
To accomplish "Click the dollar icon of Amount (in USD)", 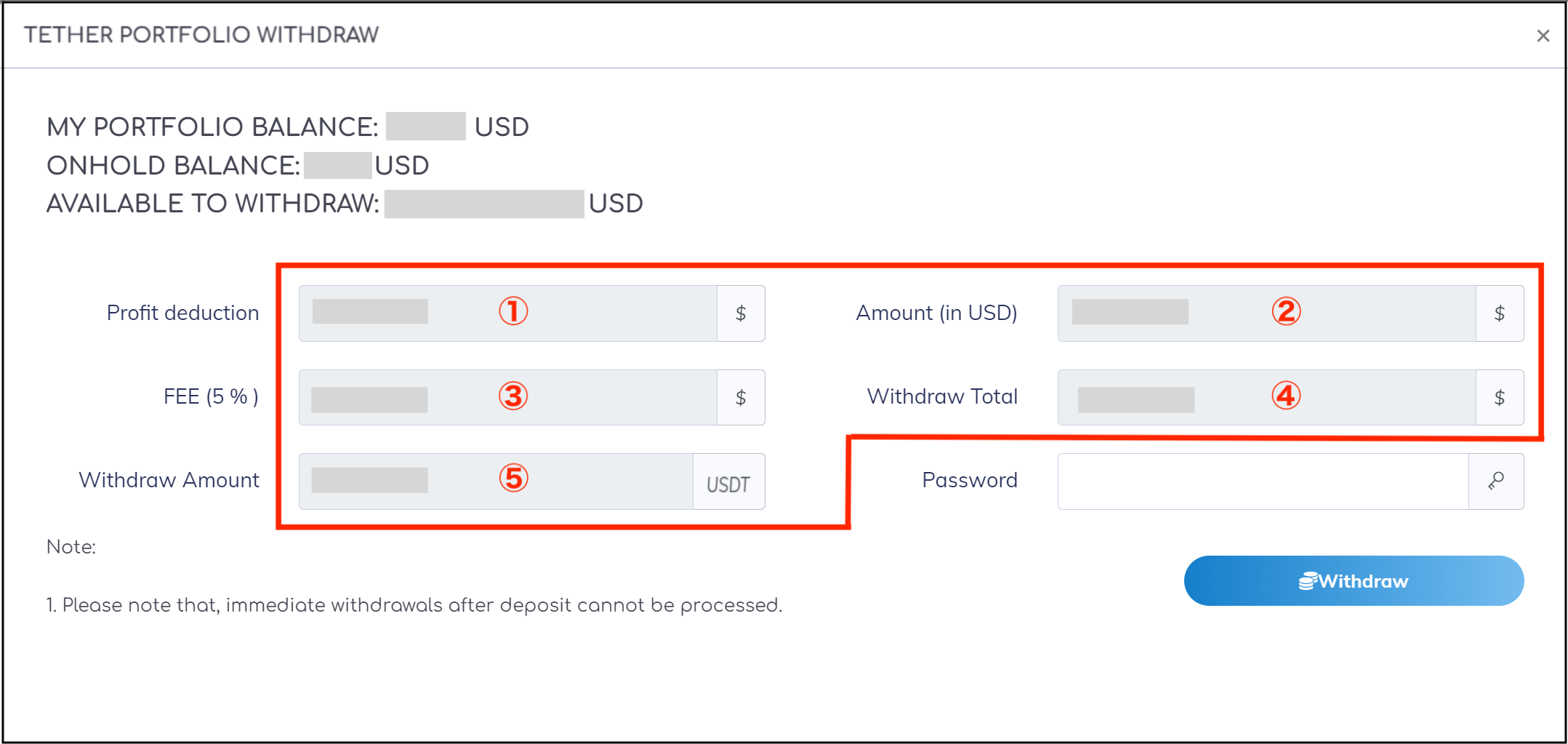I will point(1500,313).
